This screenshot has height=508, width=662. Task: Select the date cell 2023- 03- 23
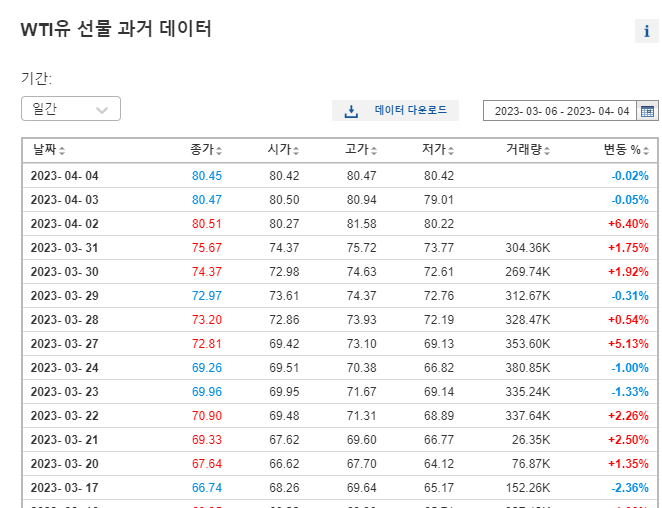coord(65,392)
